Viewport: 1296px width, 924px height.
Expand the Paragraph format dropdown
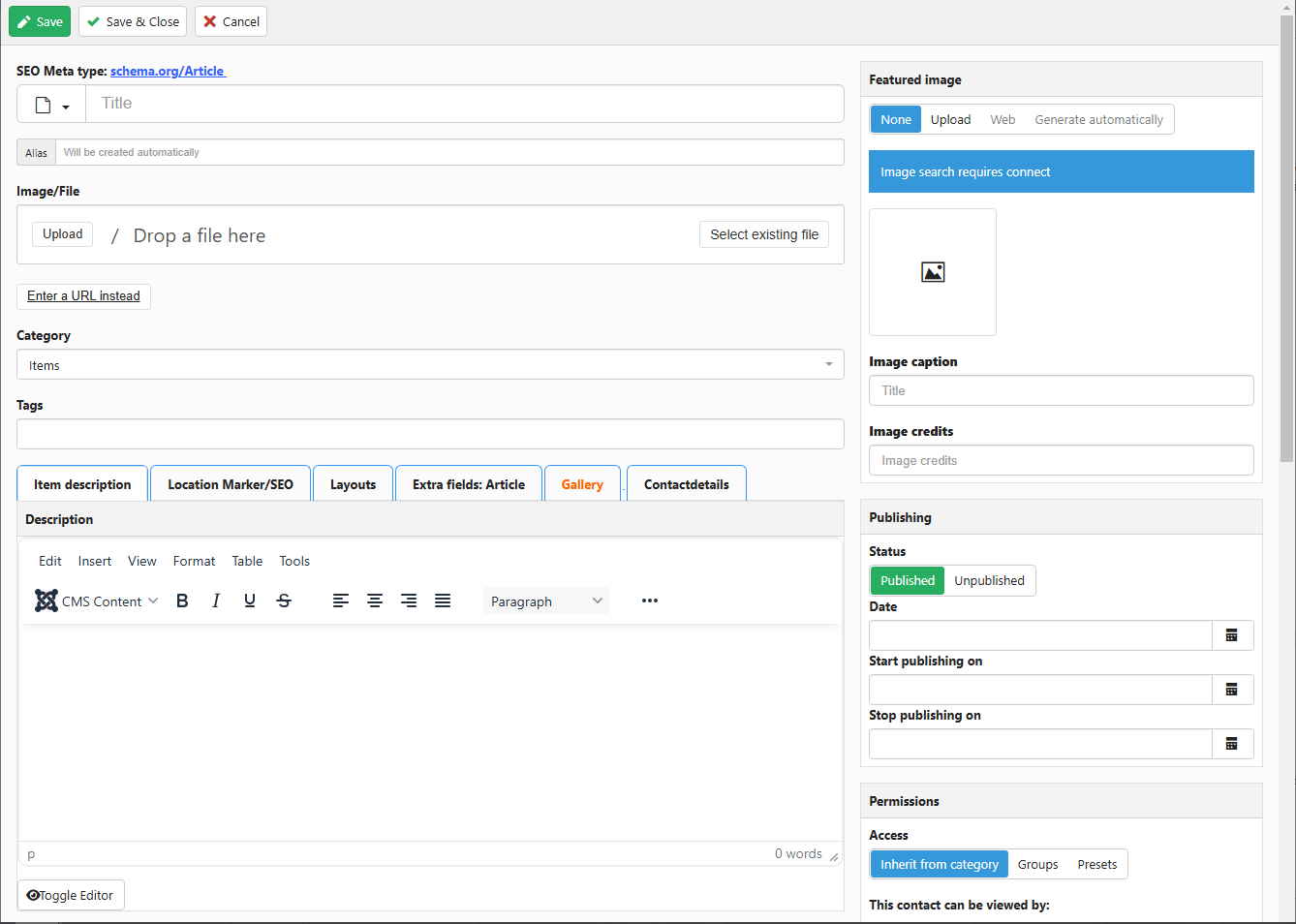pos(546,601)
